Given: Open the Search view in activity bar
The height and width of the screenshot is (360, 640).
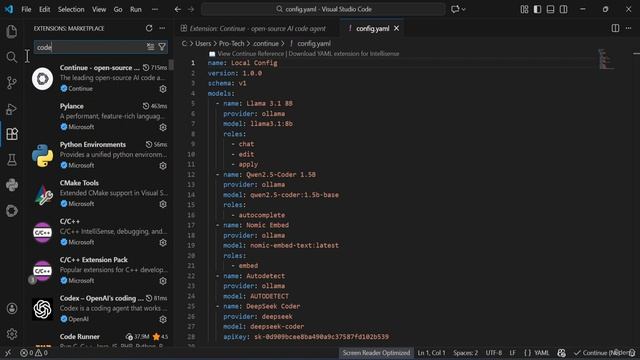Looking at the screenshot, I should coord(12,57).
